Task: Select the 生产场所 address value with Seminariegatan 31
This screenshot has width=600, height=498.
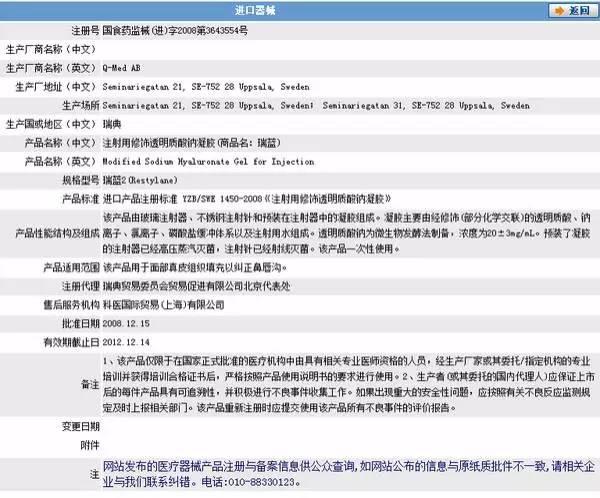Action: pyautogui.click(x=316, y=105)
